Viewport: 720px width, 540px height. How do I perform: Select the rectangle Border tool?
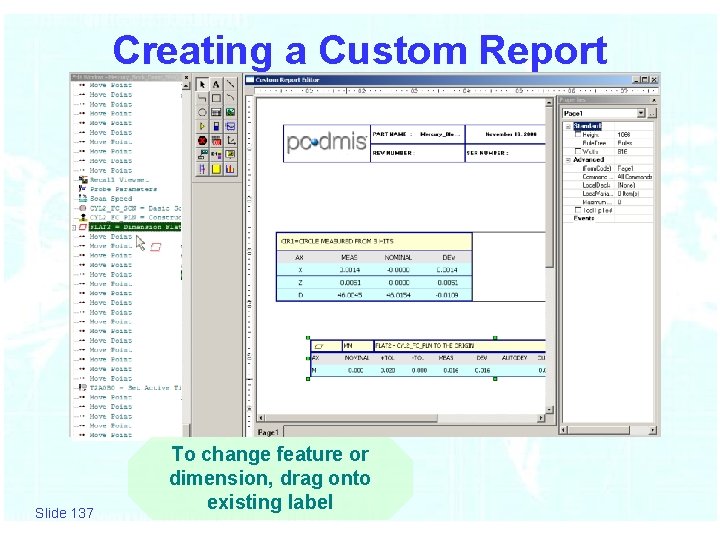point(216,98)
